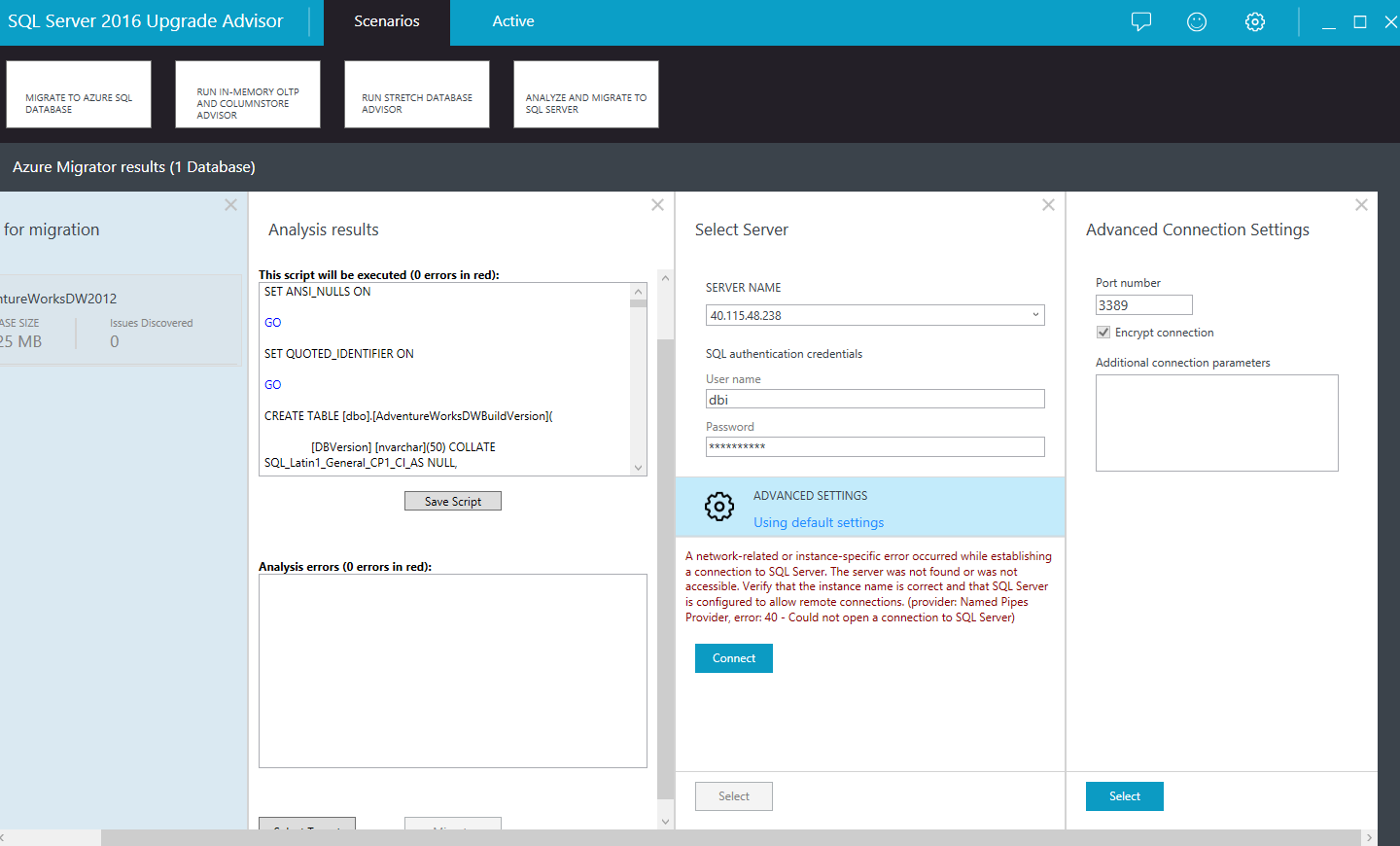Close the for migration panel

(230, 205)
